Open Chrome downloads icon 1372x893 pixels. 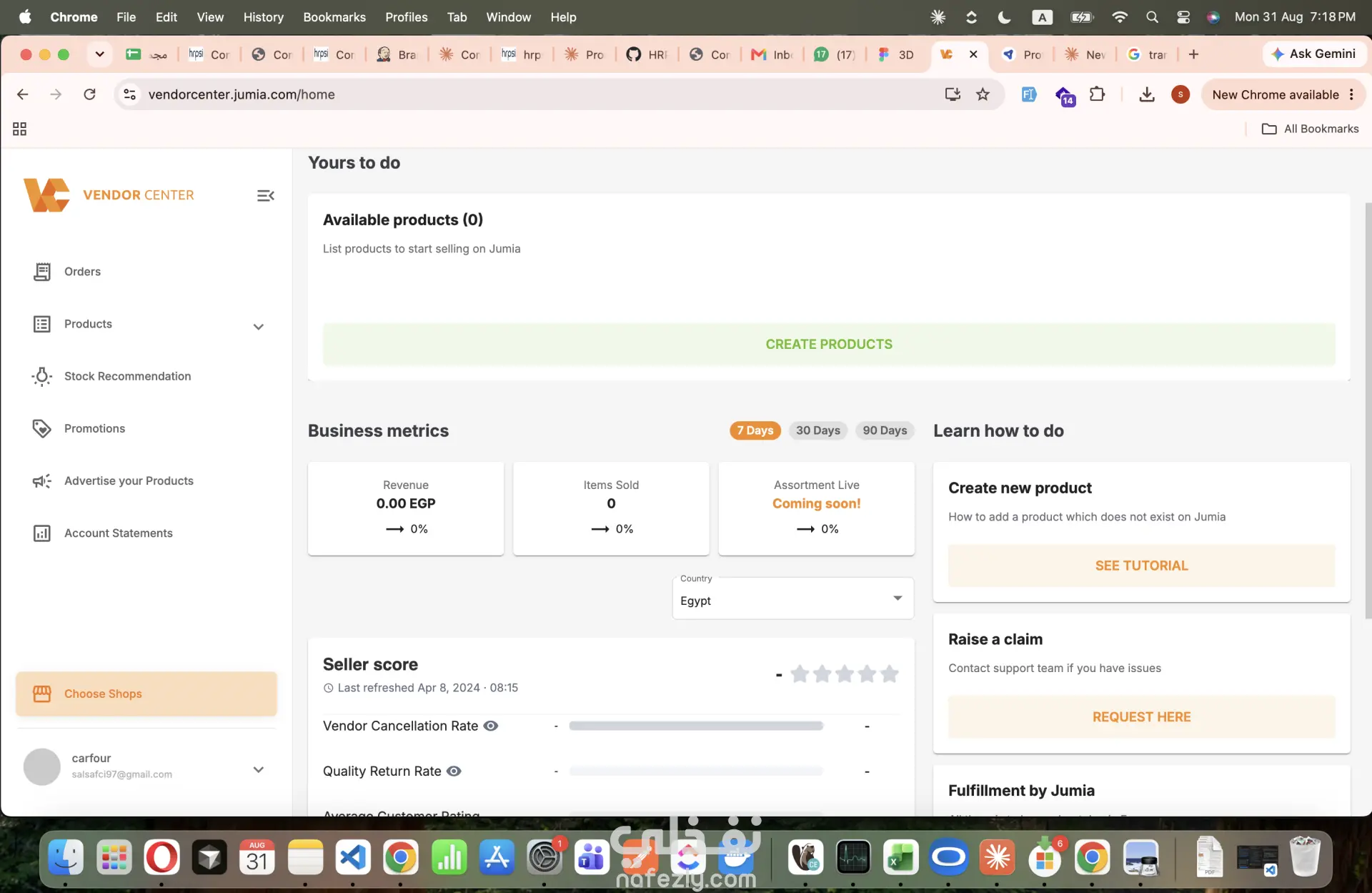coord(1146,94)
